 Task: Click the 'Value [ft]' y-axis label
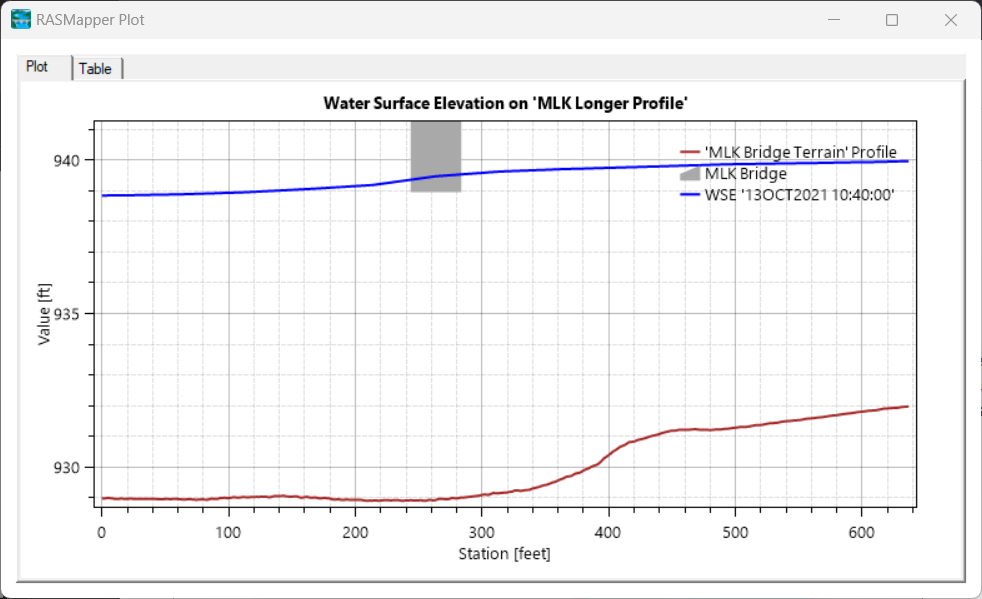coord(44,313)
